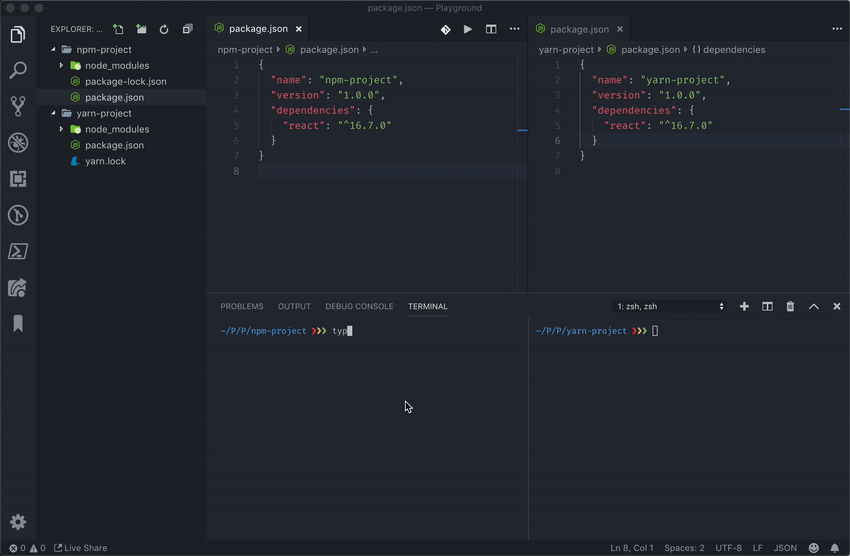The height and width of the screenshot is (556, 850).
Task: Click UTF-8 encoding in status bar
Action: tap(729, 548)
